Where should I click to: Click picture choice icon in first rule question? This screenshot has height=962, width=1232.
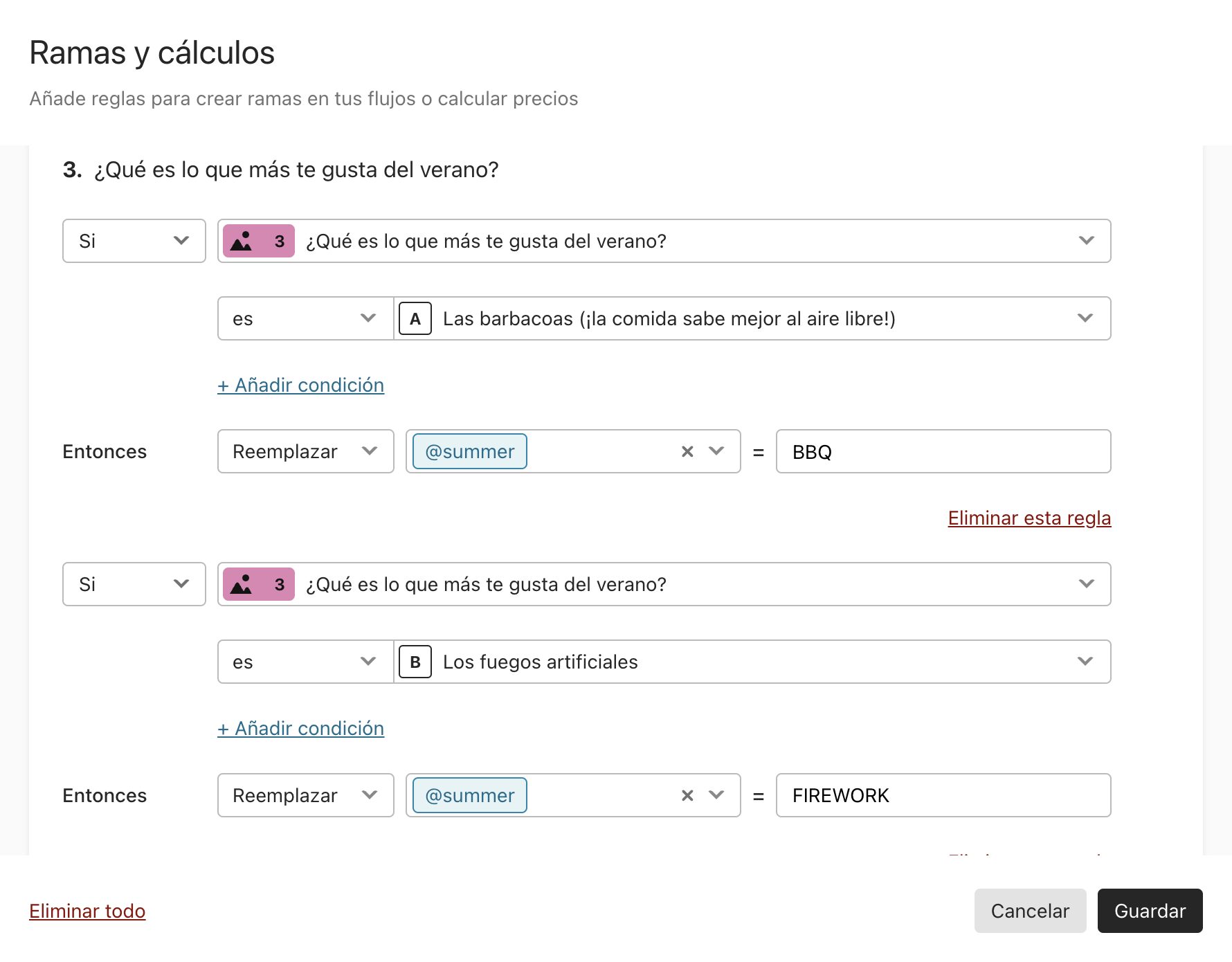click(242, 241)
